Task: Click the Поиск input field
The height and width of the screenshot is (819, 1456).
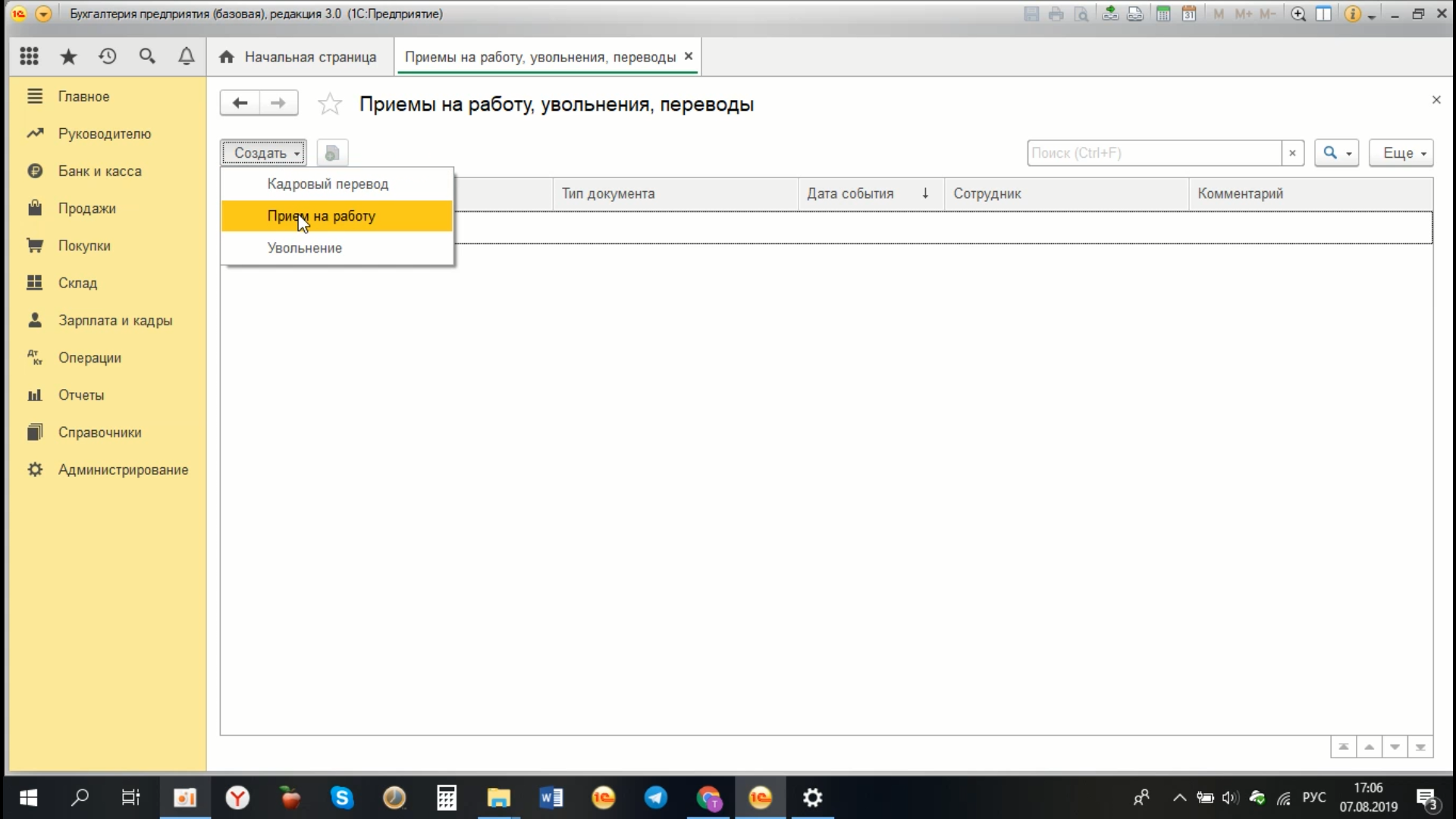Action: point(1155,152)
